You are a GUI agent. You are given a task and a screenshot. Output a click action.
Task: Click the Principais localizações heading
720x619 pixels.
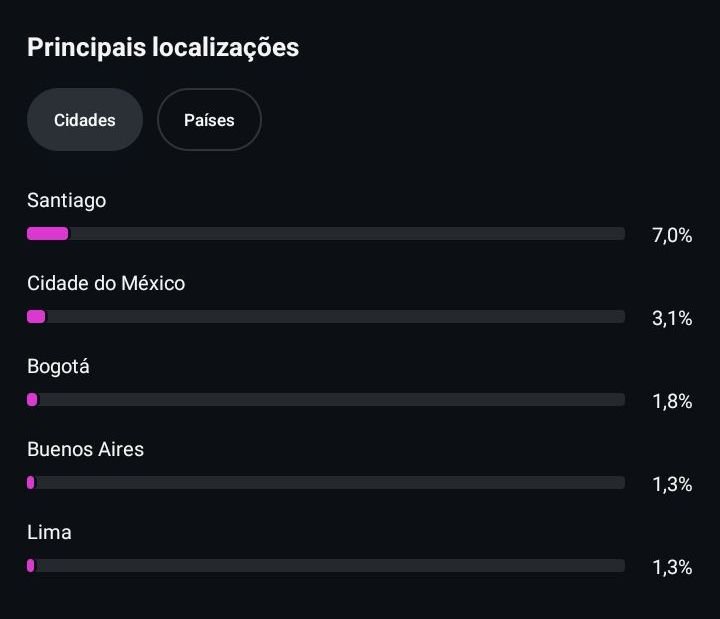pos(163,47)
